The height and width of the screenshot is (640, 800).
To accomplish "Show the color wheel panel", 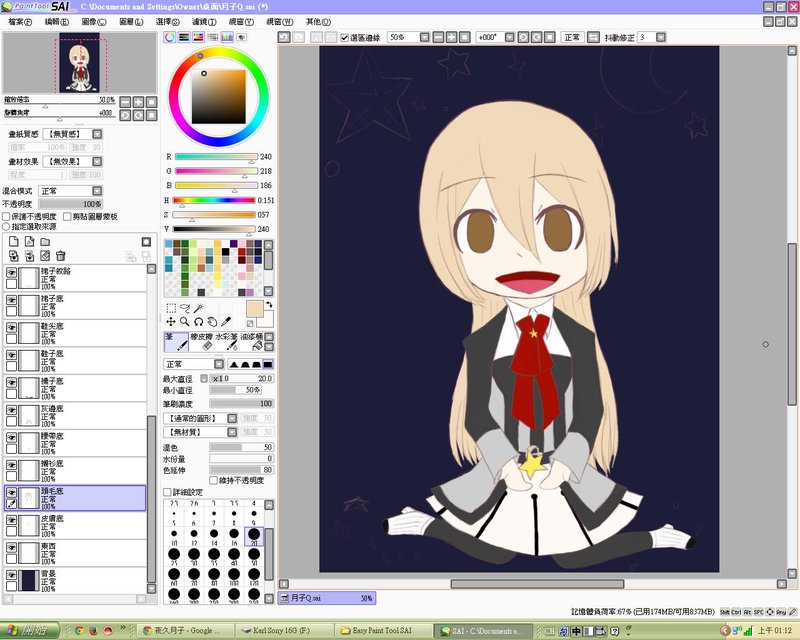I will [169, 37].
